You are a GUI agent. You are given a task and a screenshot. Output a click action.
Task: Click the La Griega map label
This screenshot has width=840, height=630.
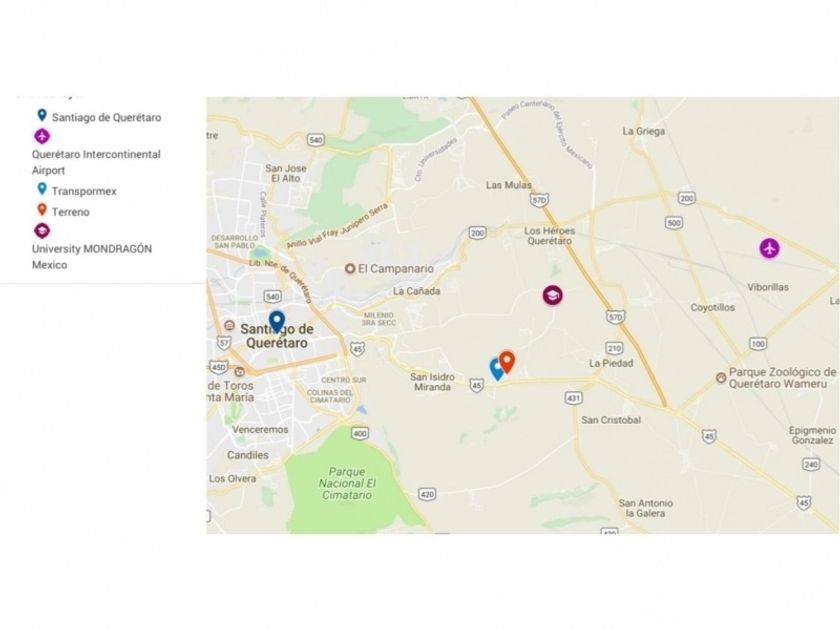(643, 131)
